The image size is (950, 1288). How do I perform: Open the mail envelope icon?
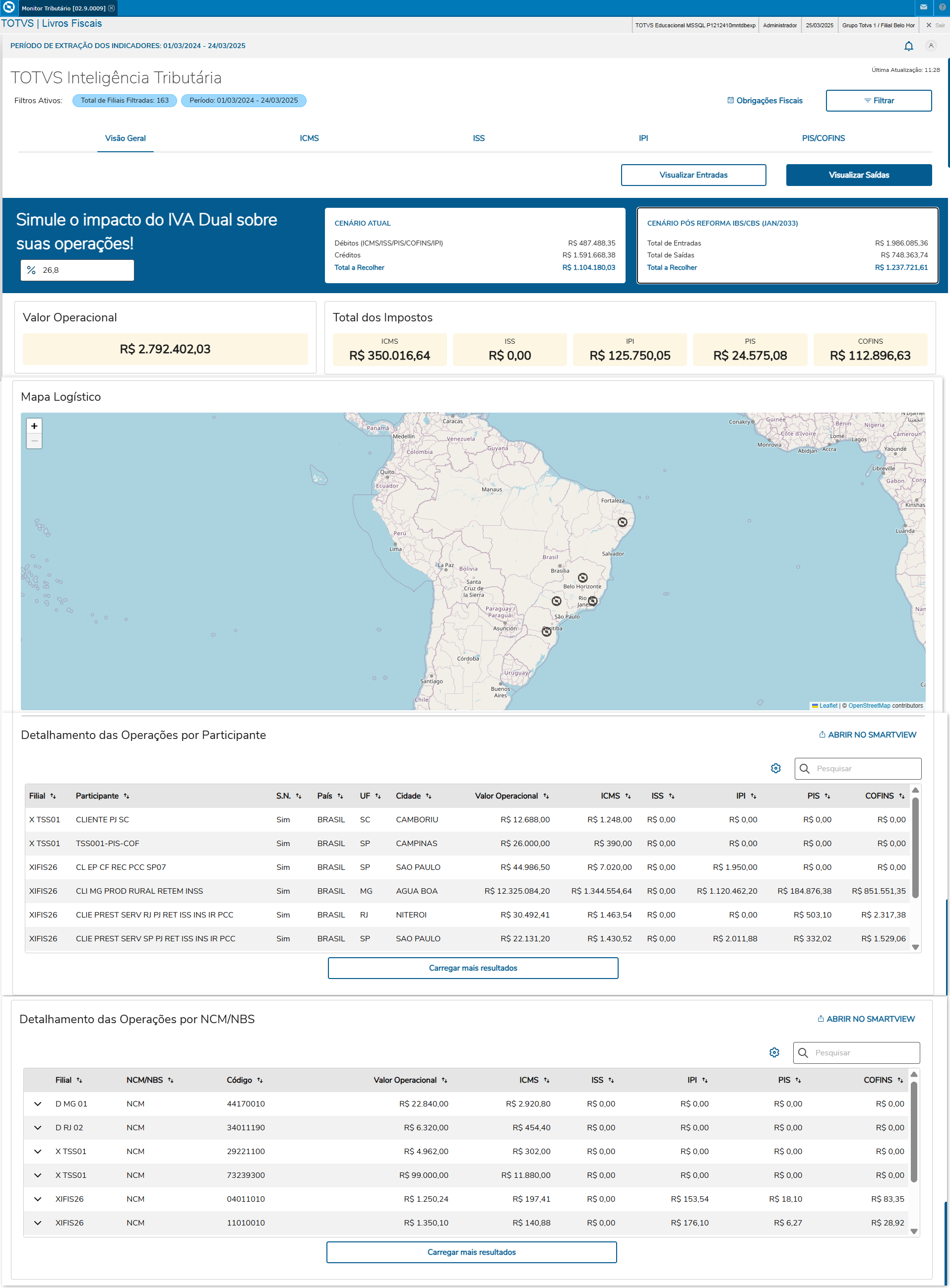[924, 7]
